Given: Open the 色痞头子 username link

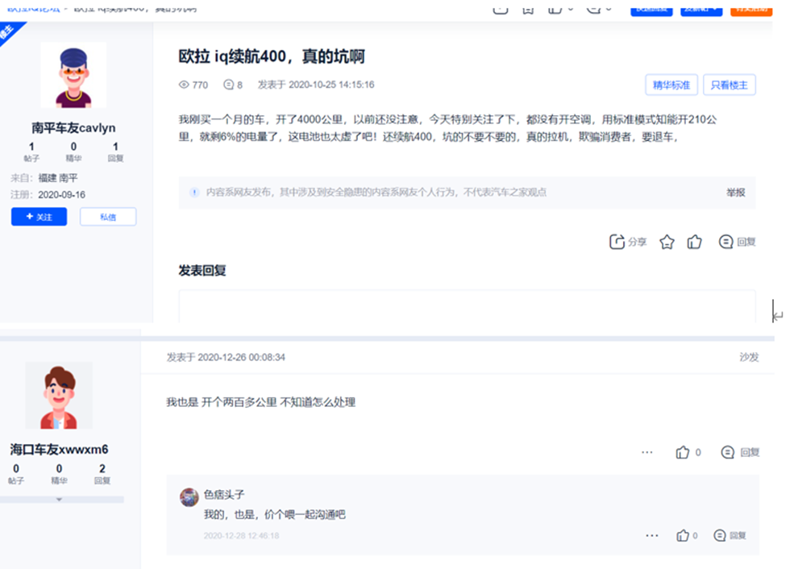Looking at the screenshot, I should [x=224, y=495].
